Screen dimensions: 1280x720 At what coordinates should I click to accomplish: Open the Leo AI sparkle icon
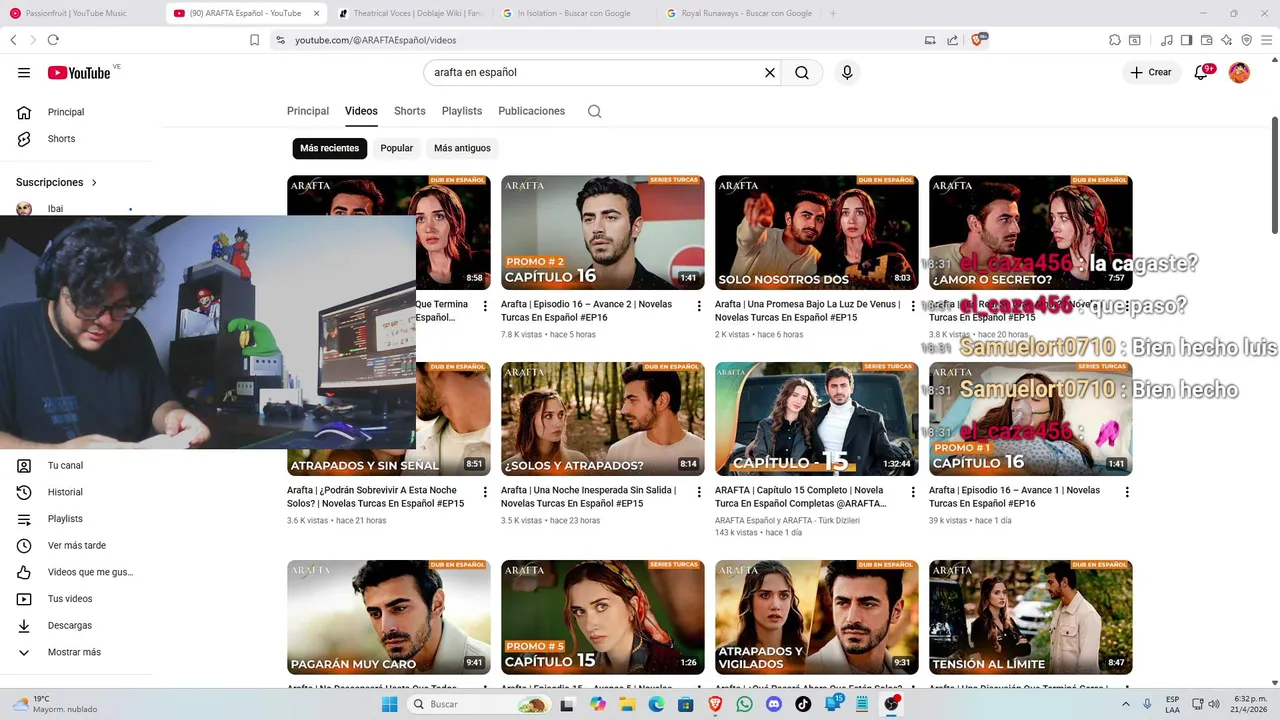click(x=1226, y=40)
